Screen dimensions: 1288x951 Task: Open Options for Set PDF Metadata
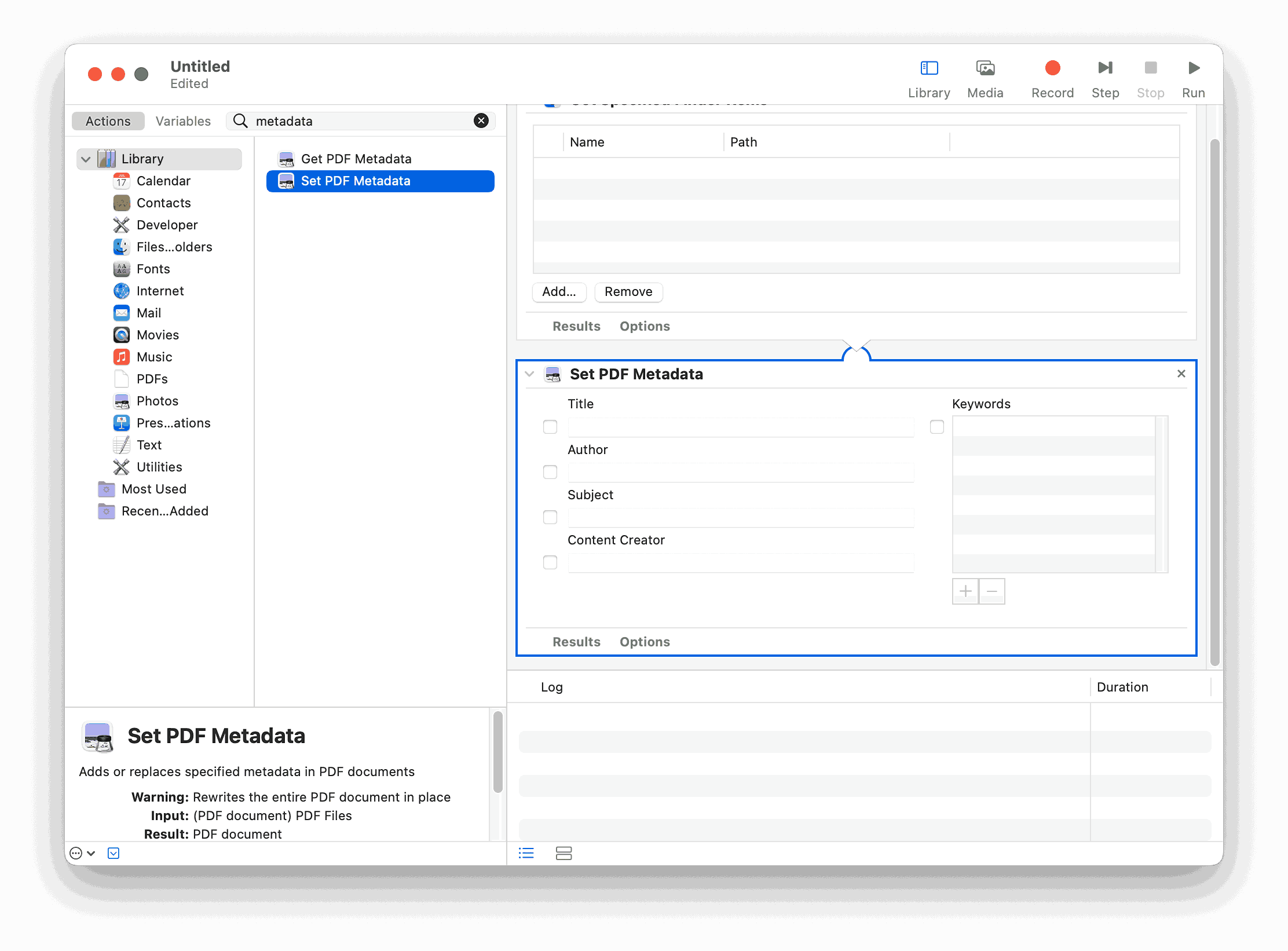tap(645, 642)
